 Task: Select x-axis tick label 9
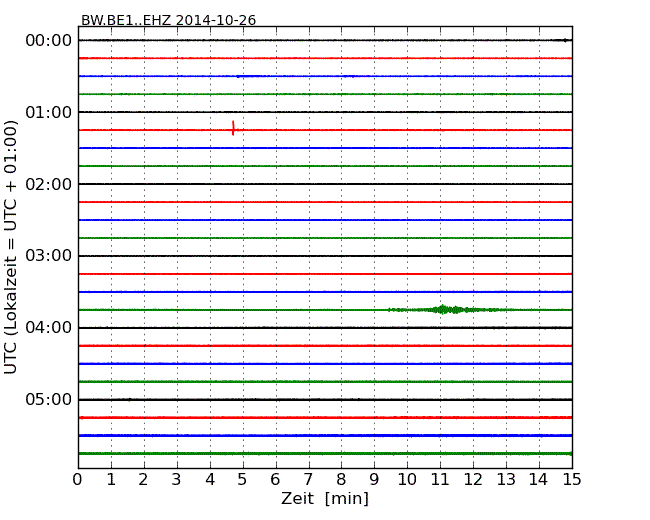point(374,479)
